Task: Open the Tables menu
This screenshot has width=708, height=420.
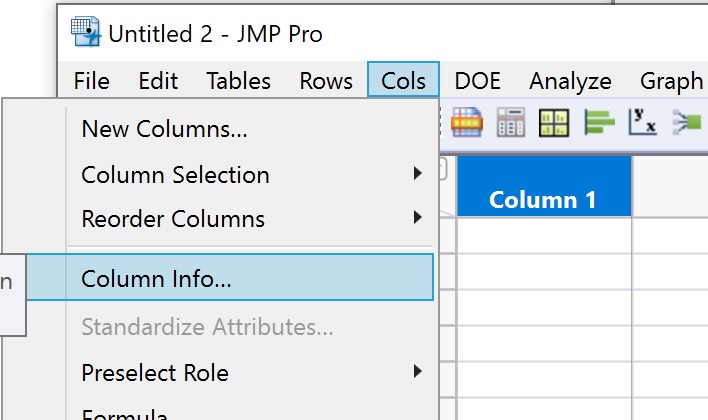Action: (x=238, y=81)
